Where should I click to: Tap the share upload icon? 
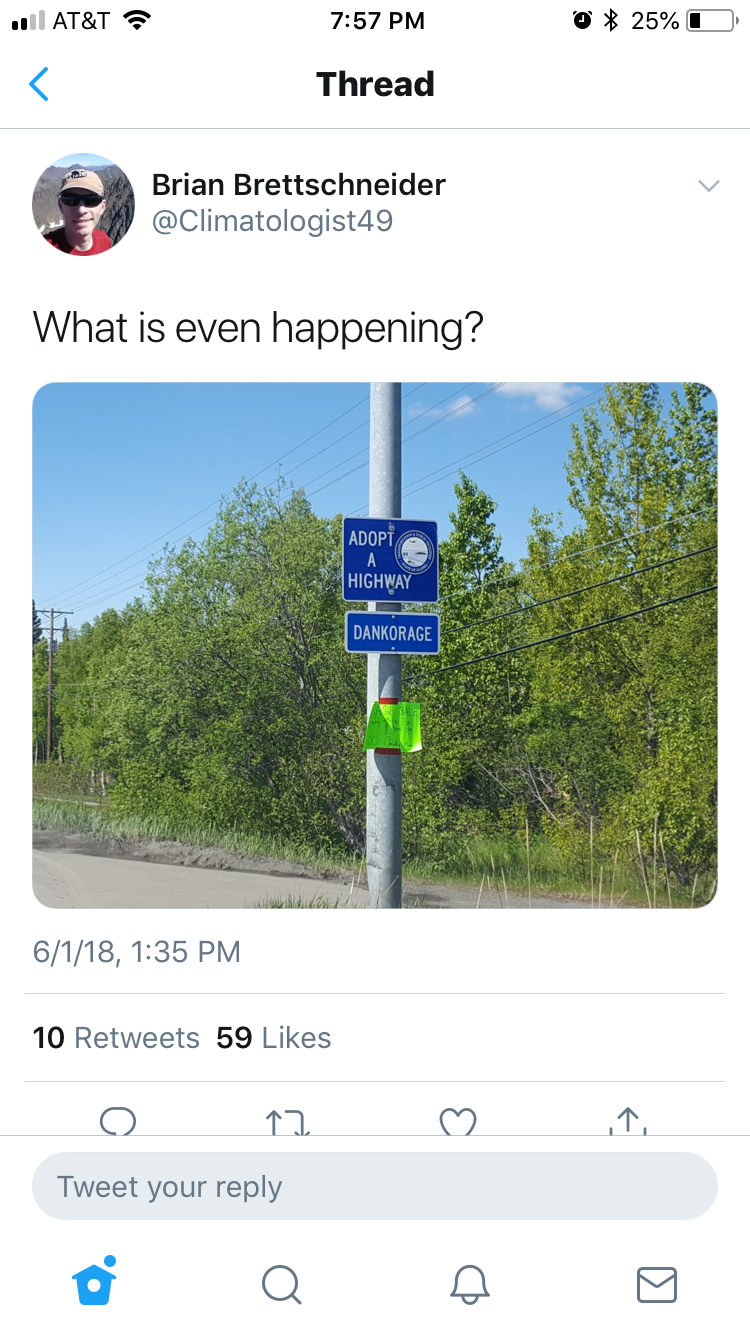pyautogui.click(x=627, y=1120)
